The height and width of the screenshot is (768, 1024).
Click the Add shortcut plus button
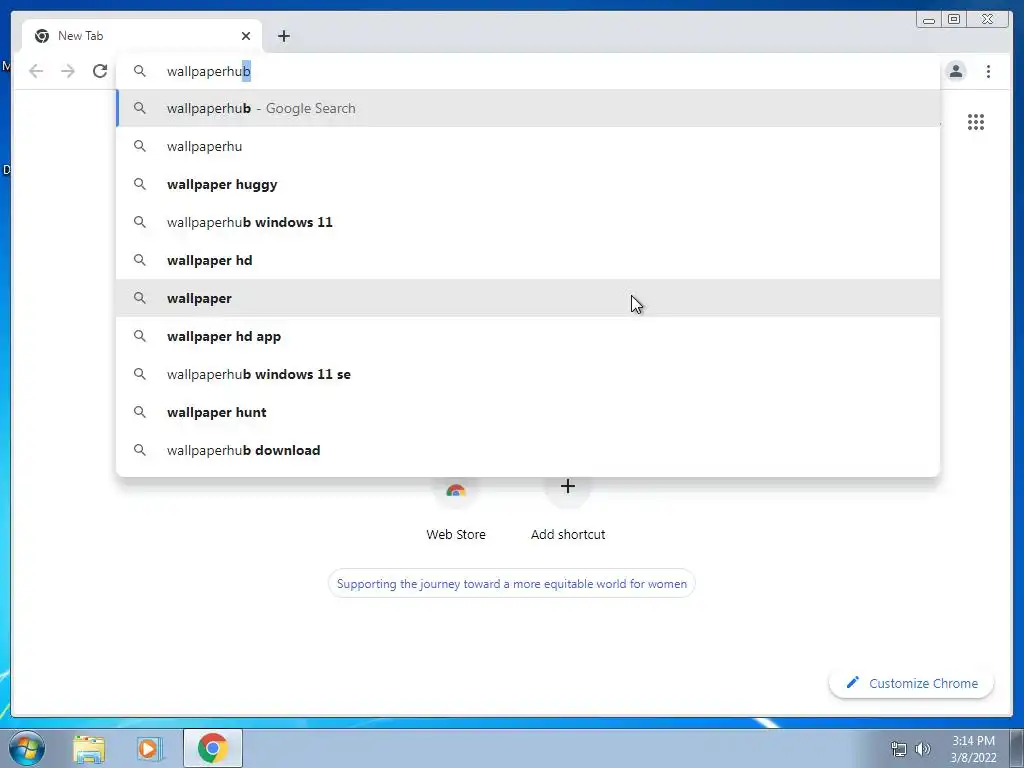(568, 487)
